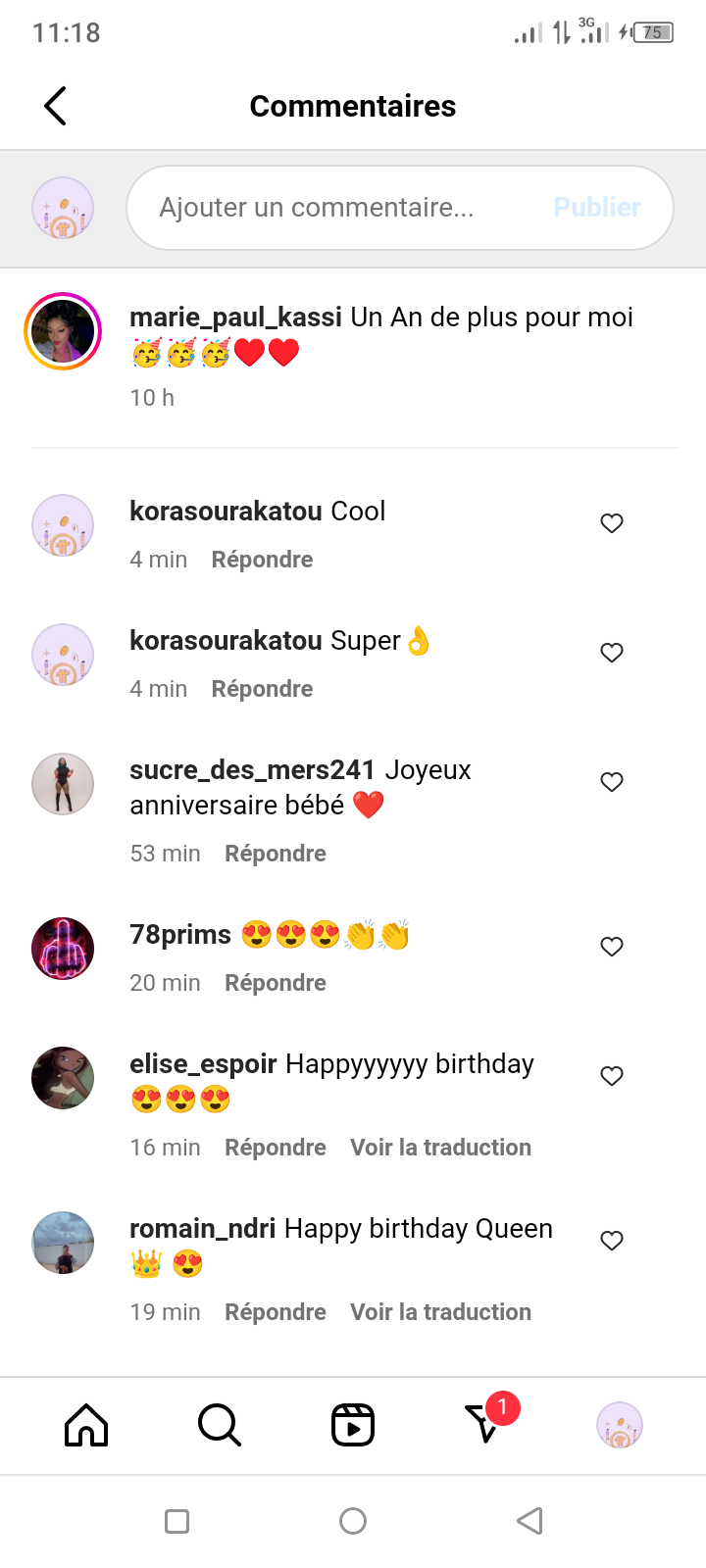The height and width of the screenshot is (1568, 706).
Task: Reply to sucre_des_mers241's comment
Action: pyautogui.click(x=276, y=854)
